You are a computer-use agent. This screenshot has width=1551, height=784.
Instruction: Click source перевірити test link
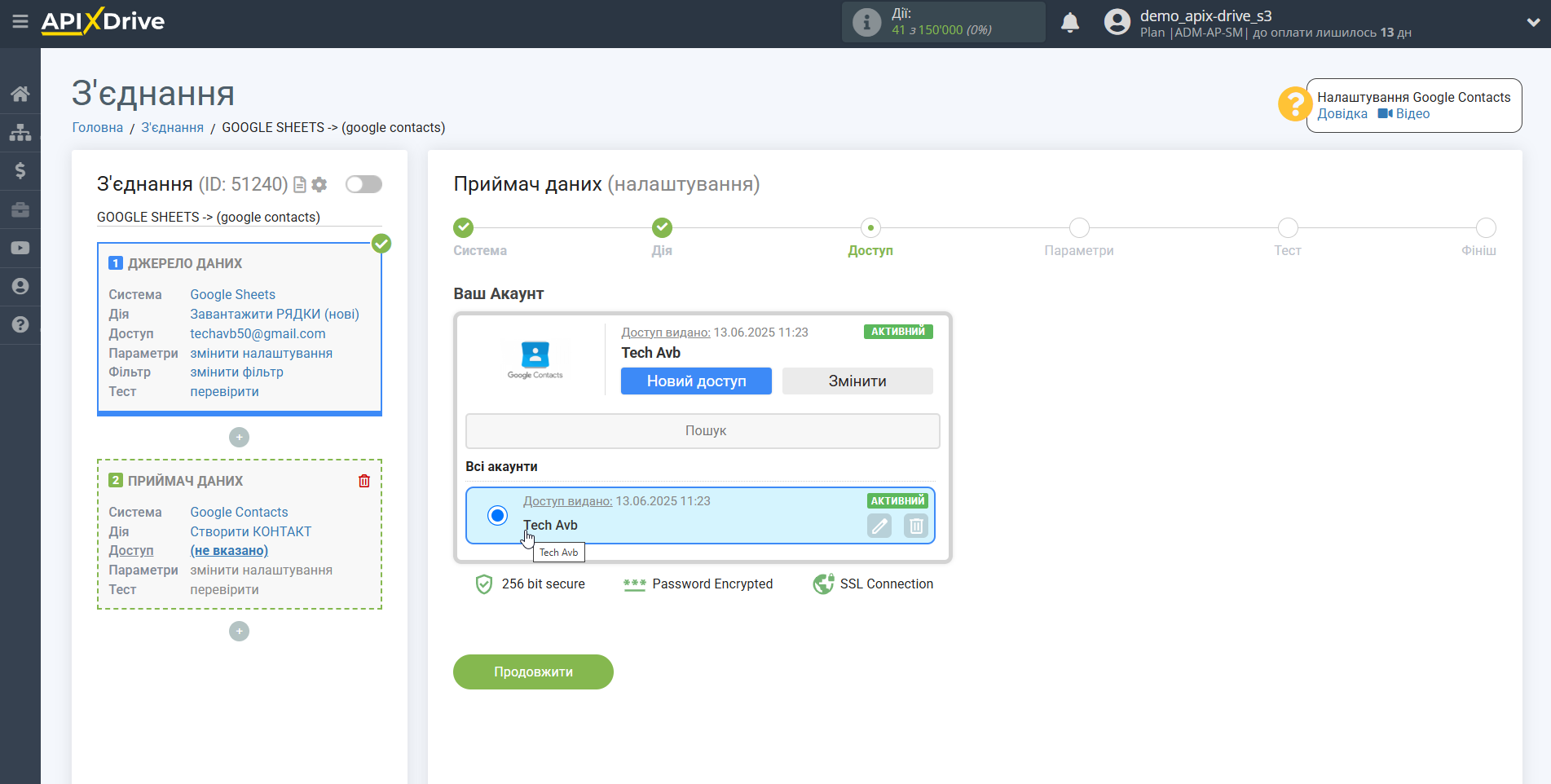point(225,392)
